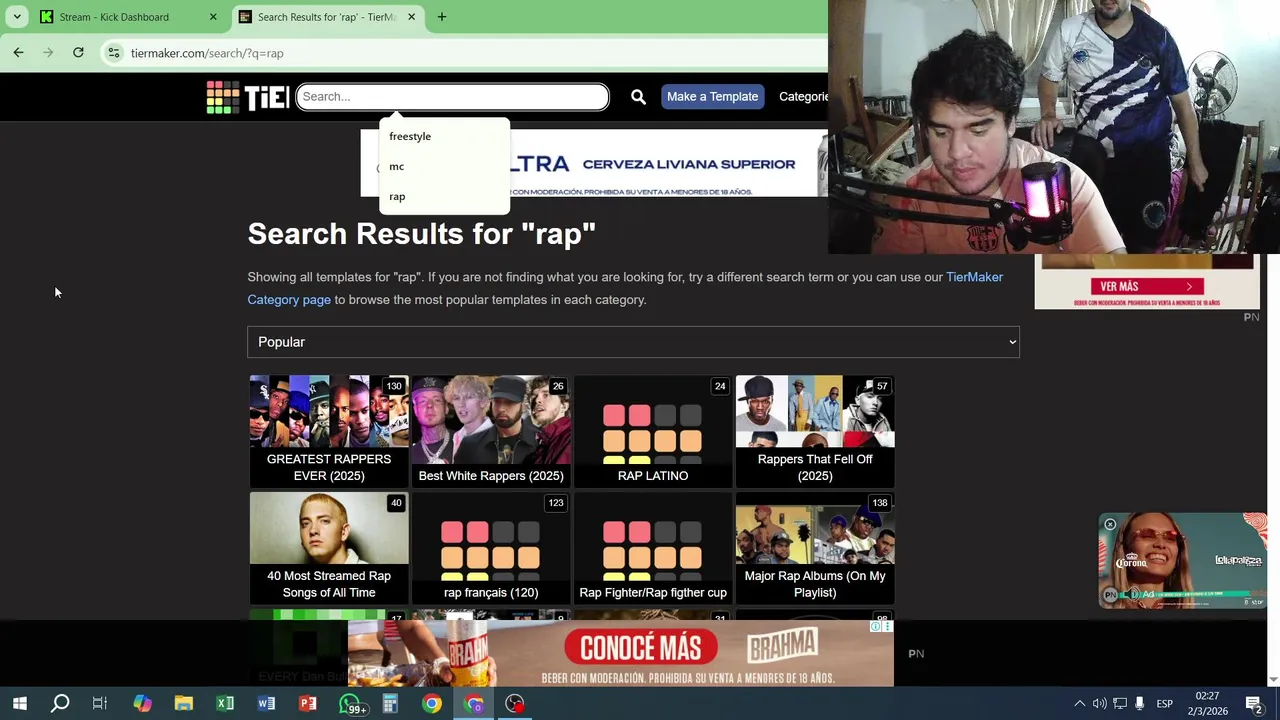
Task: Open the rap français (120) template
Action: tap(491, 548)
